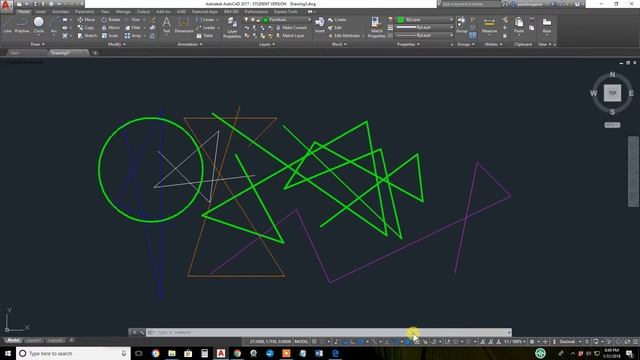Open the Decimal units dropdown in status bar
640x360 pixels.
pos(570,342)
